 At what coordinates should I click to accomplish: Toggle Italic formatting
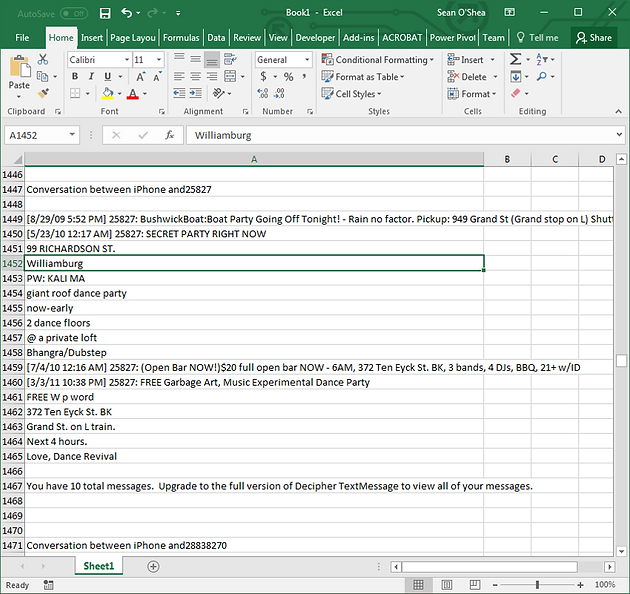[91, 76]
